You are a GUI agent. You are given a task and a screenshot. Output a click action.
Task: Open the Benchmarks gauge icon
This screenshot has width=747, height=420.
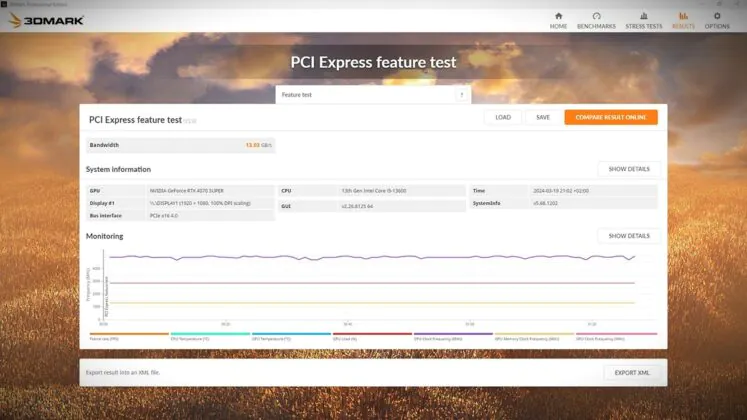(x=596, y=16)
